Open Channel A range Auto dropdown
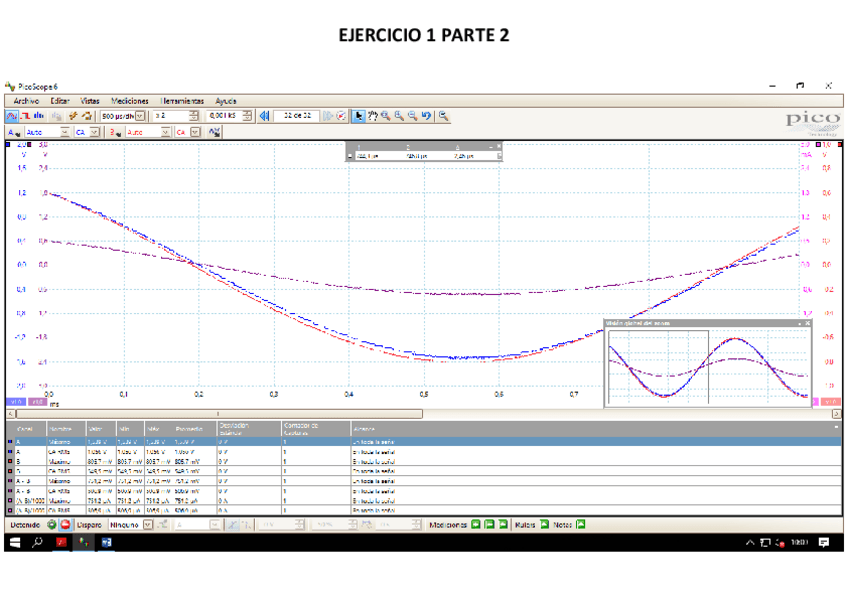848x599 pixels. [x=65, y=132]
